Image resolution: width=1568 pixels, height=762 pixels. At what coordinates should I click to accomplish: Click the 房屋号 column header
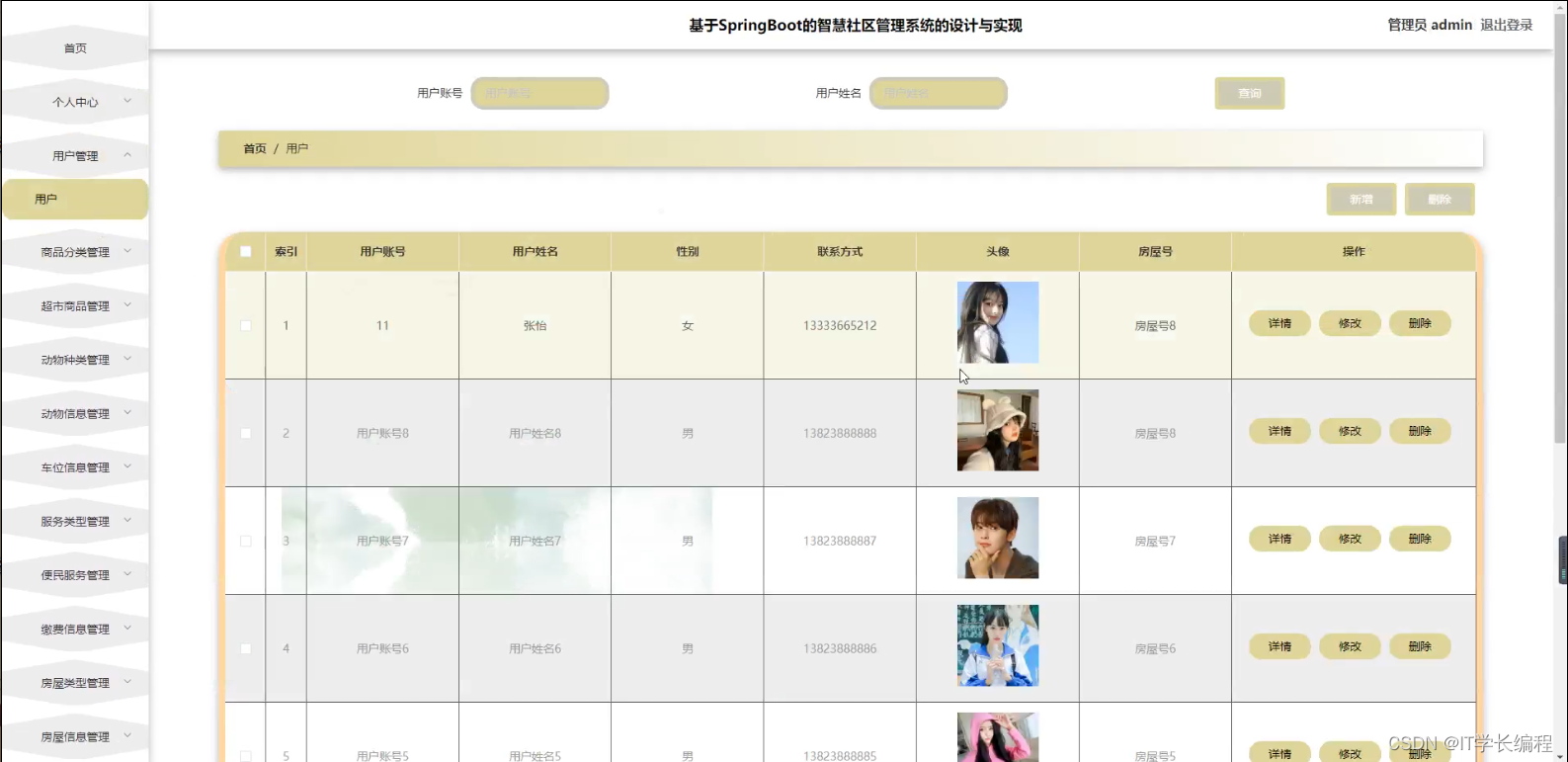tap(1155, 251)
